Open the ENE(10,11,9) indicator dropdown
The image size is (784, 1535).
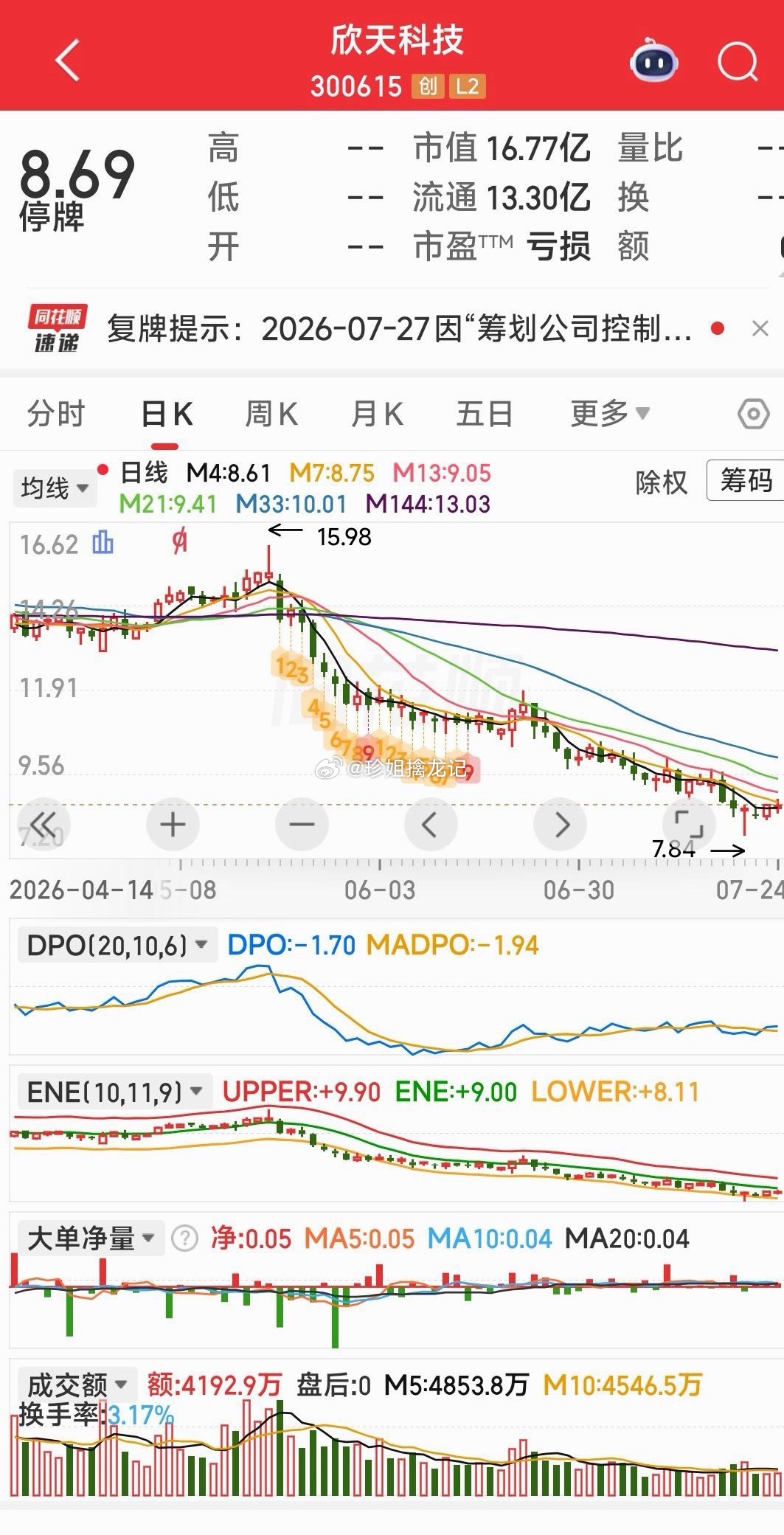(114, 1092)
